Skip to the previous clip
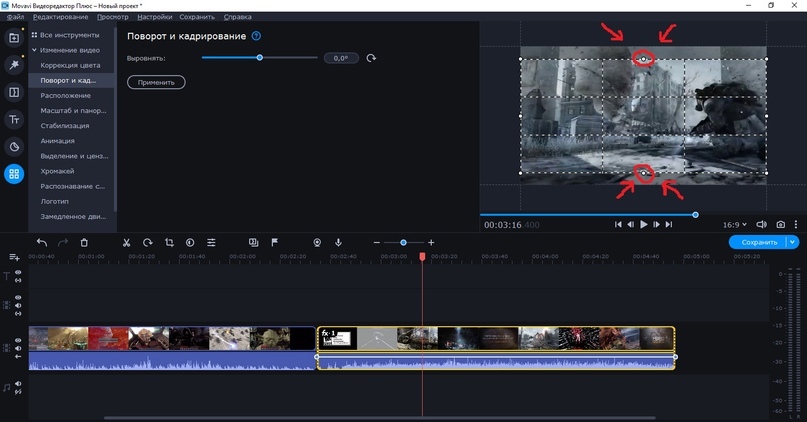 coord(618,224)
